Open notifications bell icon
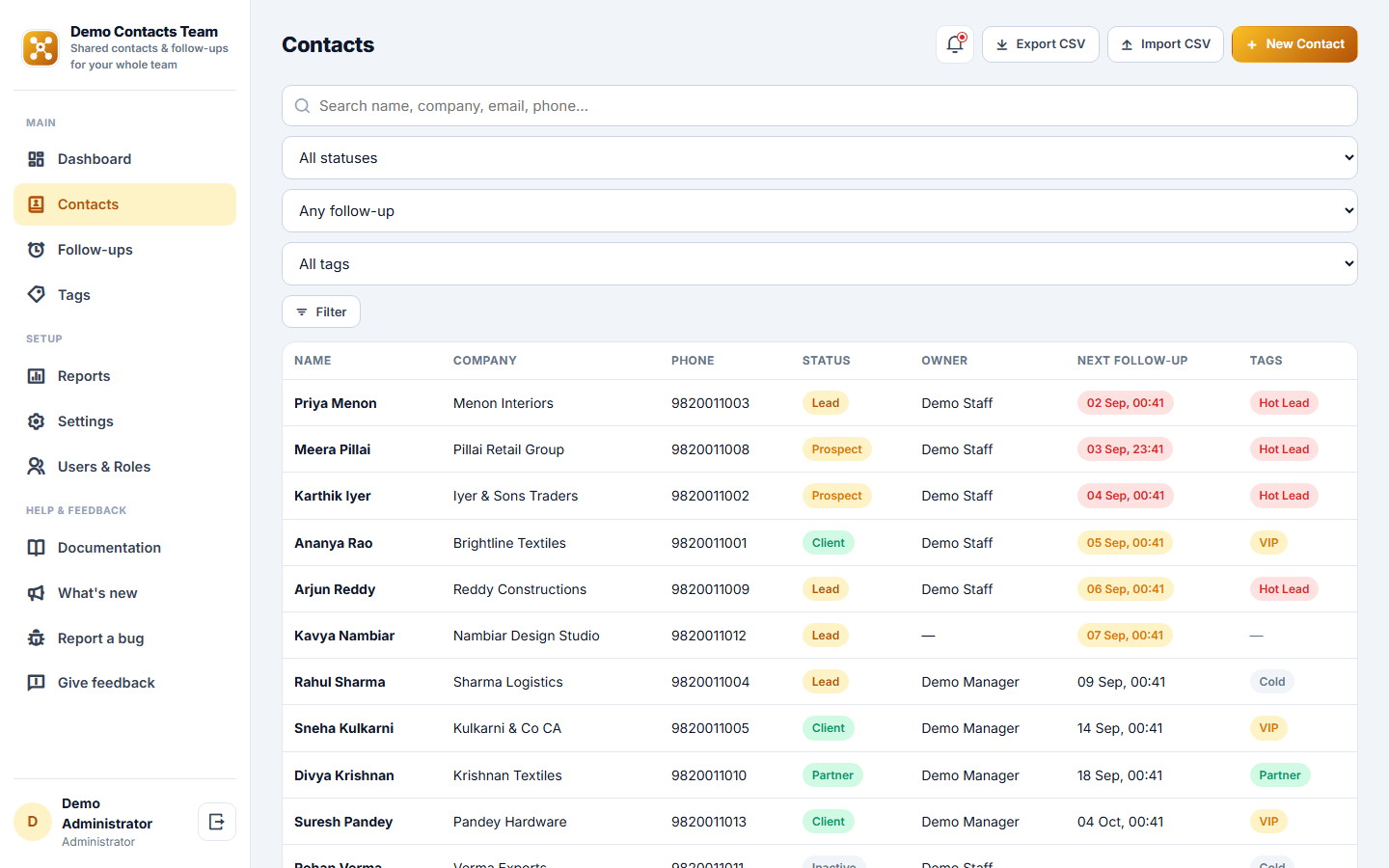The image size is (1389, 868). tap(955, 44)
